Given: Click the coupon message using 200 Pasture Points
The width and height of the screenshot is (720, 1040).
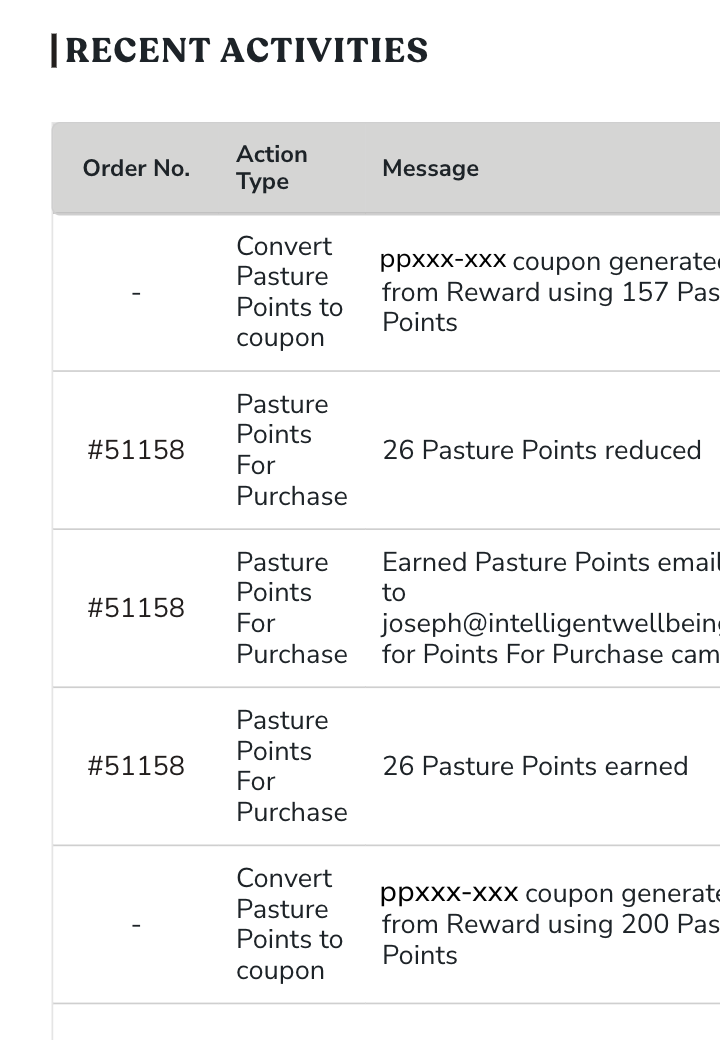Looking at the screenshot, I should [x=550, y=925].
